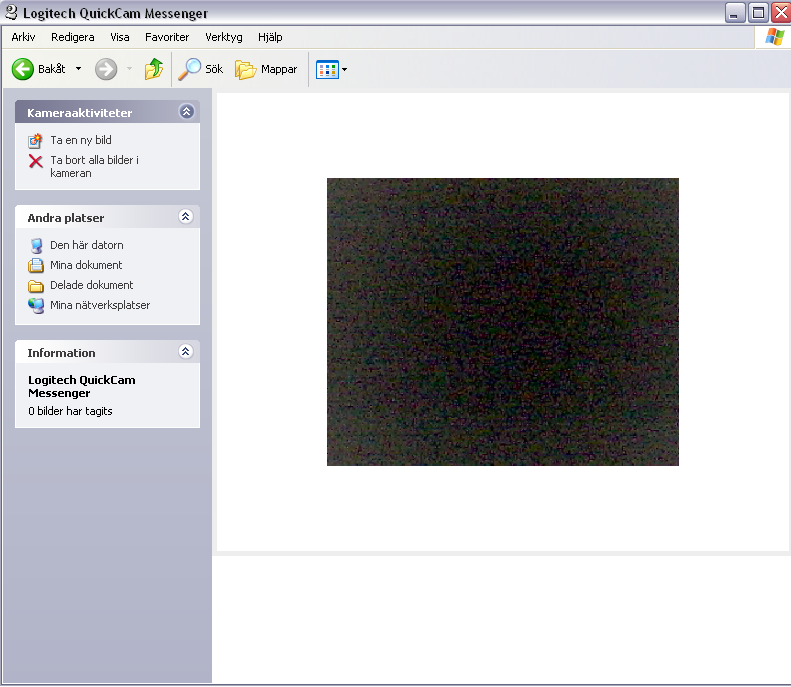Click the red X delete pictures icon
Viewport: 791px width, 687px height.
(36, 161)
